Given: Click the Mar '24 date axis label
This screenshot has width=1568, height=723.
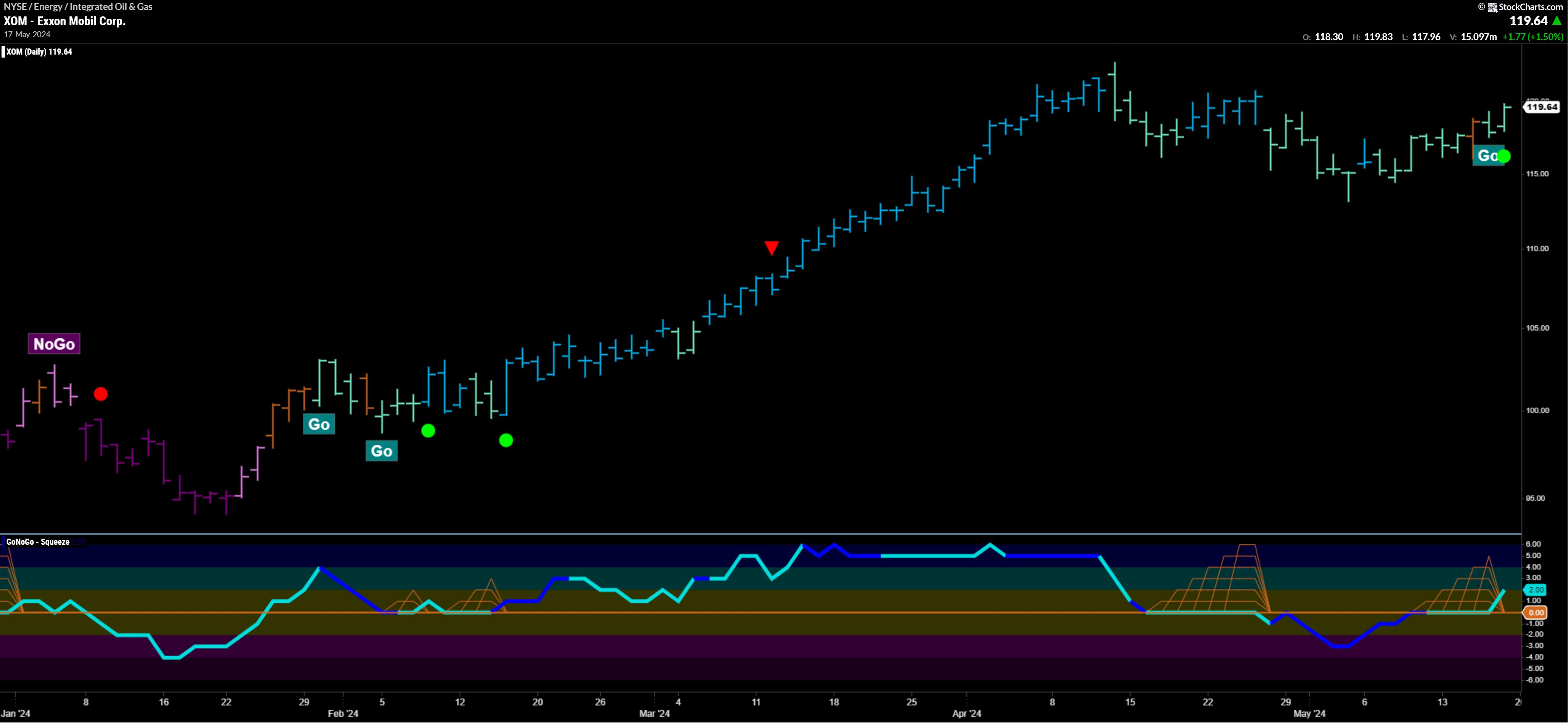Looking at the screenshot, I should coord(654,713).
